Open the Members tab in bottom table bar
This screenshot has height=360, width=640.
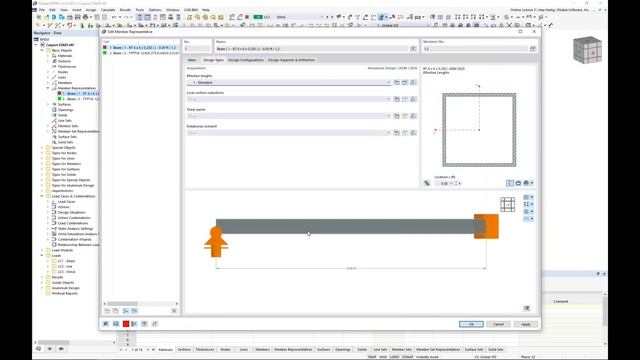(x=262, y=350)
